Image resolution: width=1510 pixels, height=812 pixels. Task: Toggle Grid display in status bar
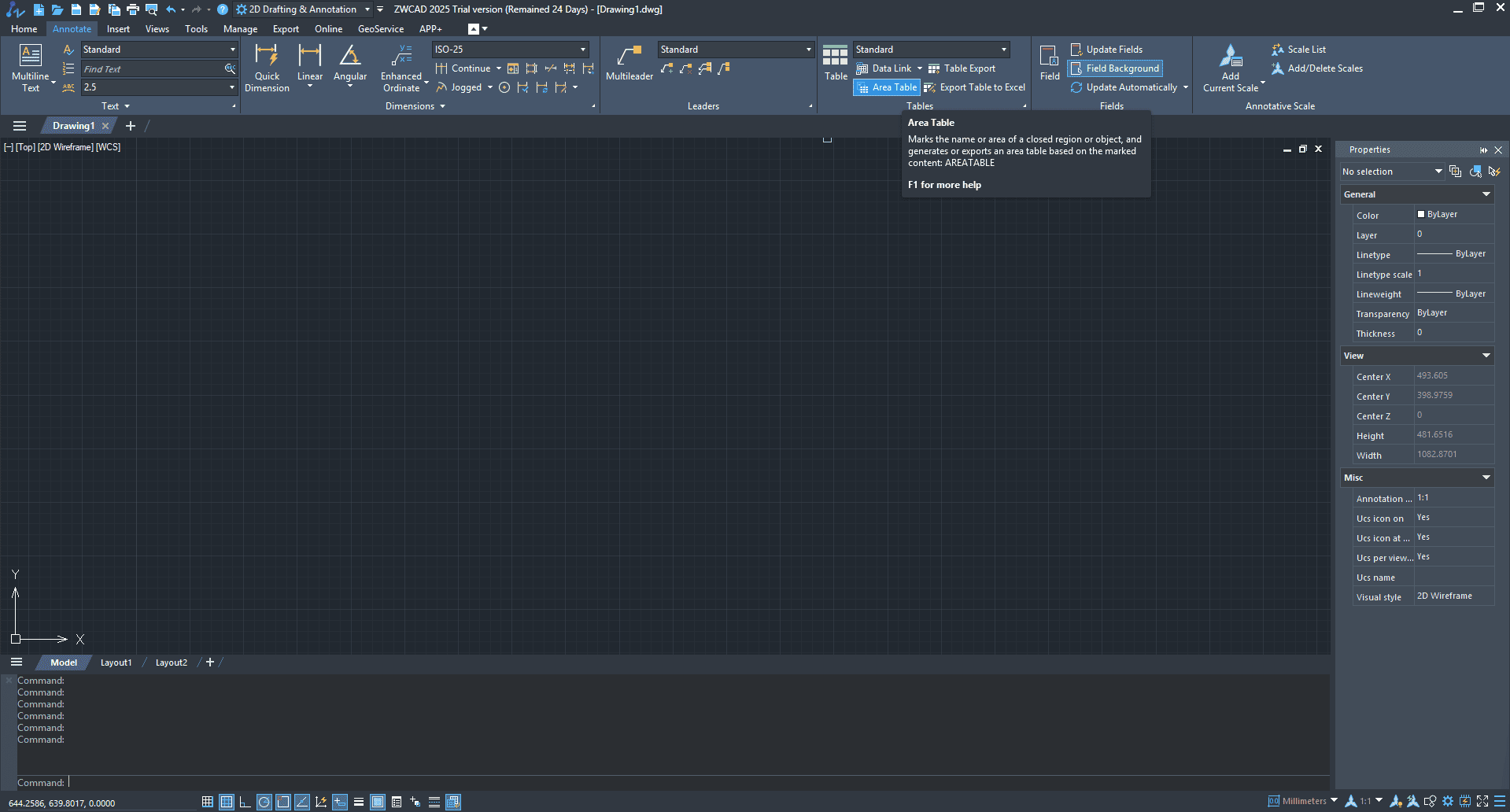pyautogui.click(x=227, y=802)
